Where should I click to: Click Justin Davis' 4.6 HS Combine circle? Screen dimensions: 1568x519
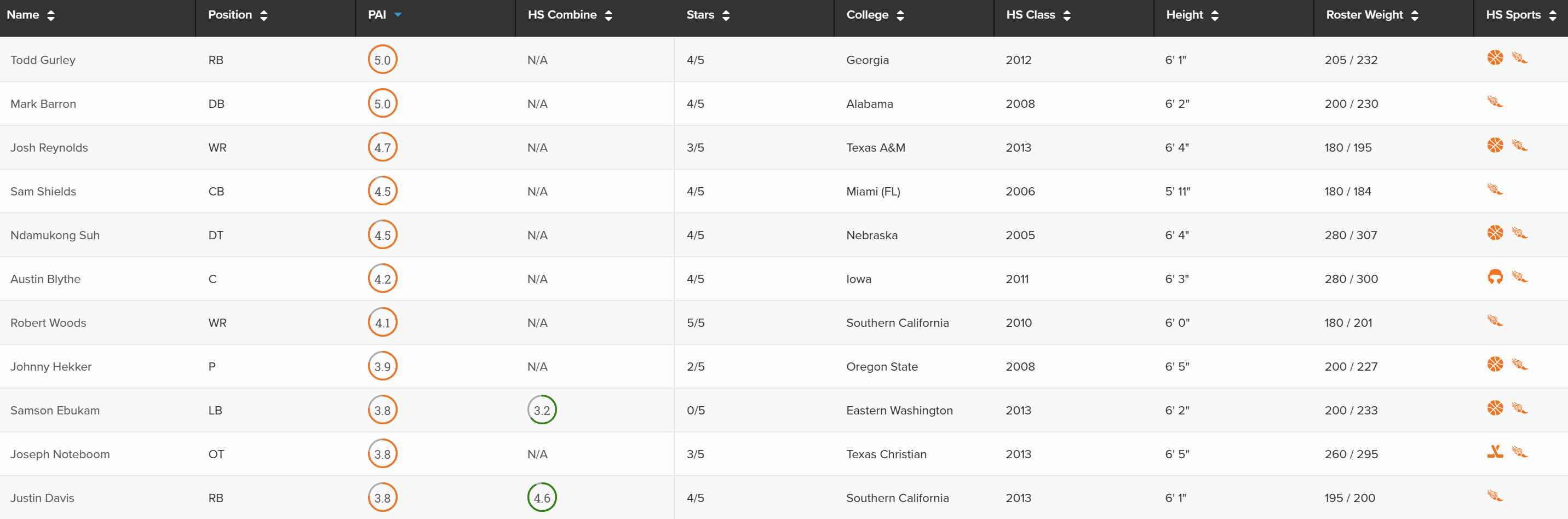pos(542,498)
